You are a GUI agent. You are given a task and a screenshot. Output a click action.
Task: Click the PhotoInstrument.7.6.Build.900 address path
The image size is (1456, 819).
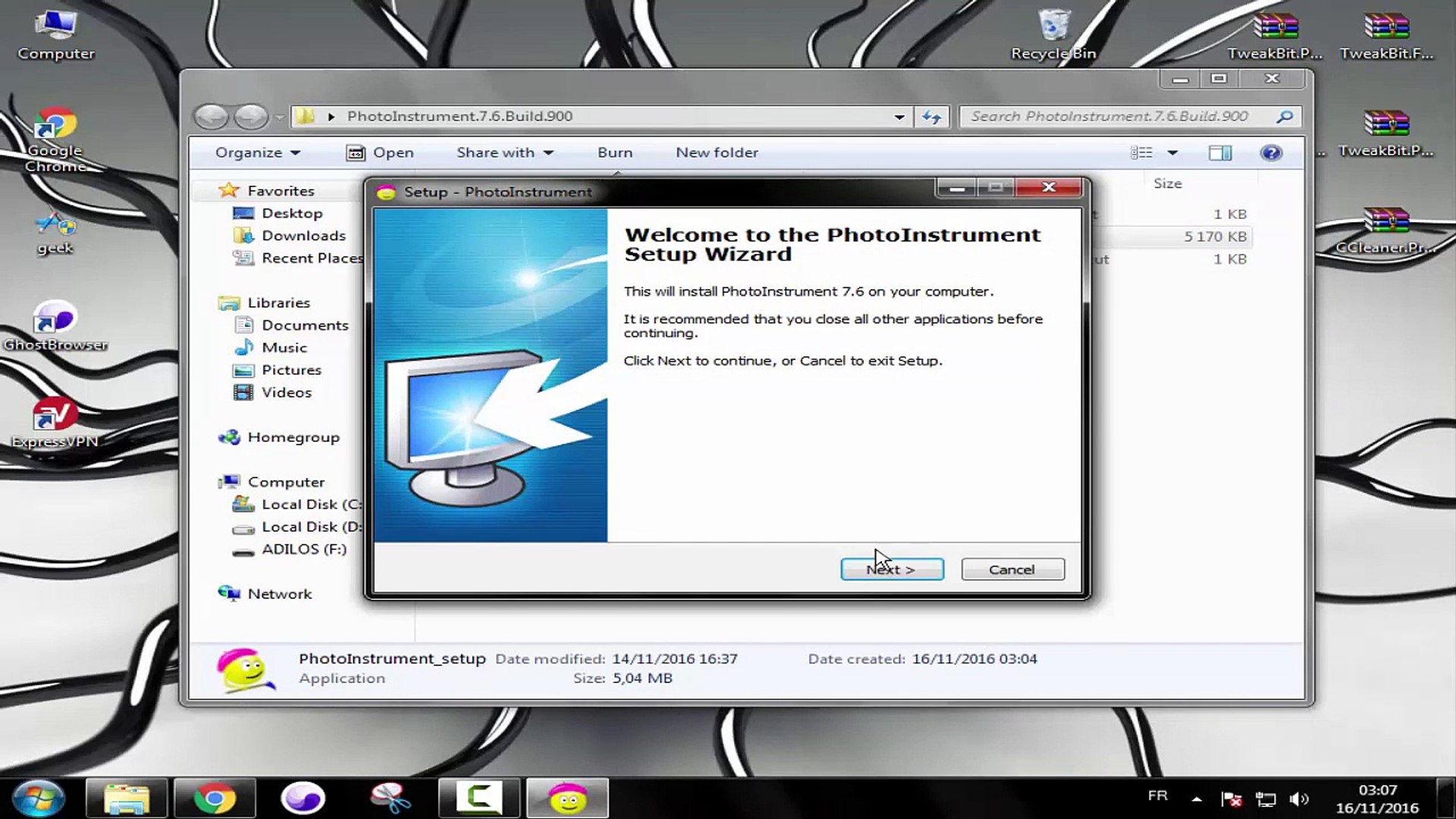pyautogui.click(x=460, y=116)
